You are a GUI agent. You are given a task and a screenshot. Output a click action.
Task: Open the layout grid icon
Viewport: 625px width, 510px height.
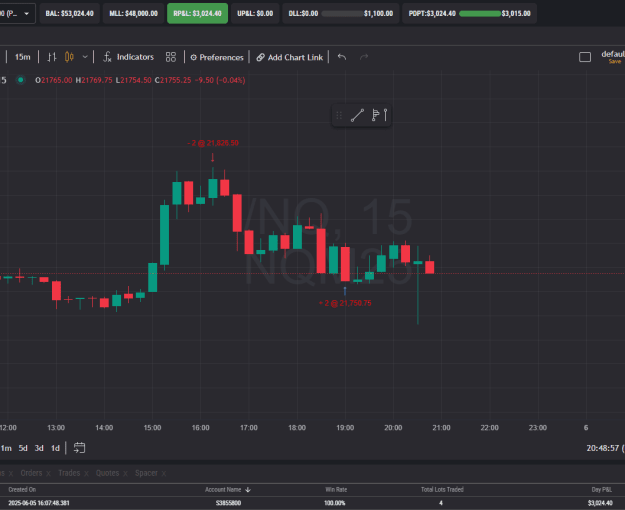[171, 57]
